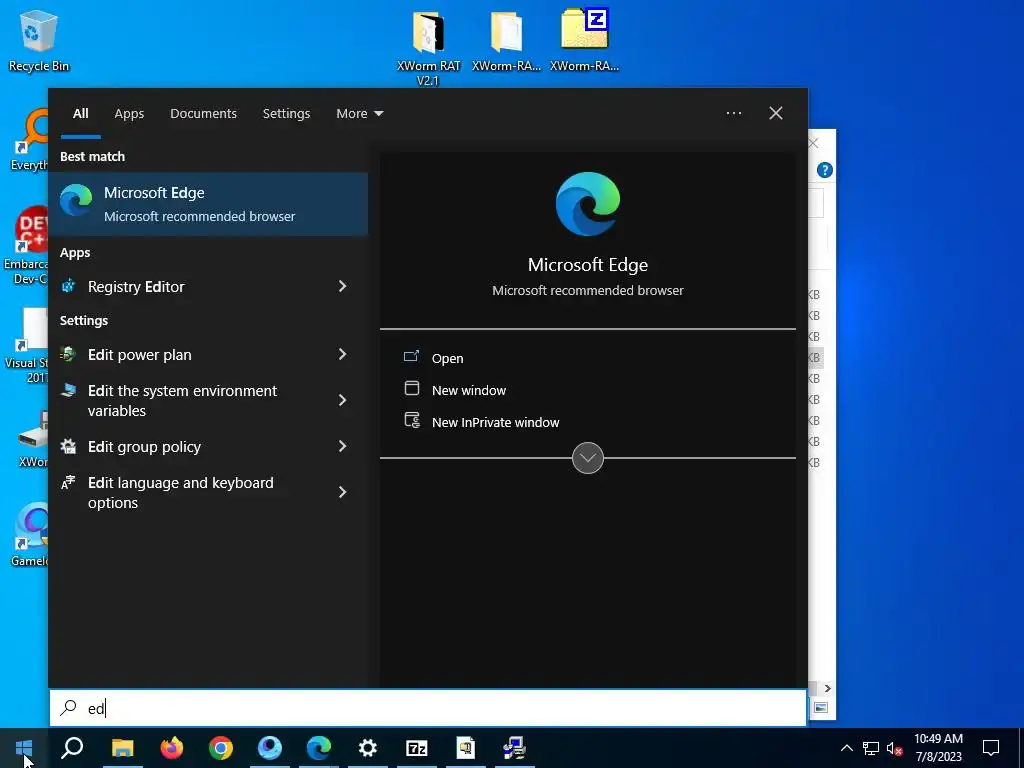Click the large Edge logo in preview pane
Screen dimensions: 1024x768
pyautogui.click(x=588, y=204)
